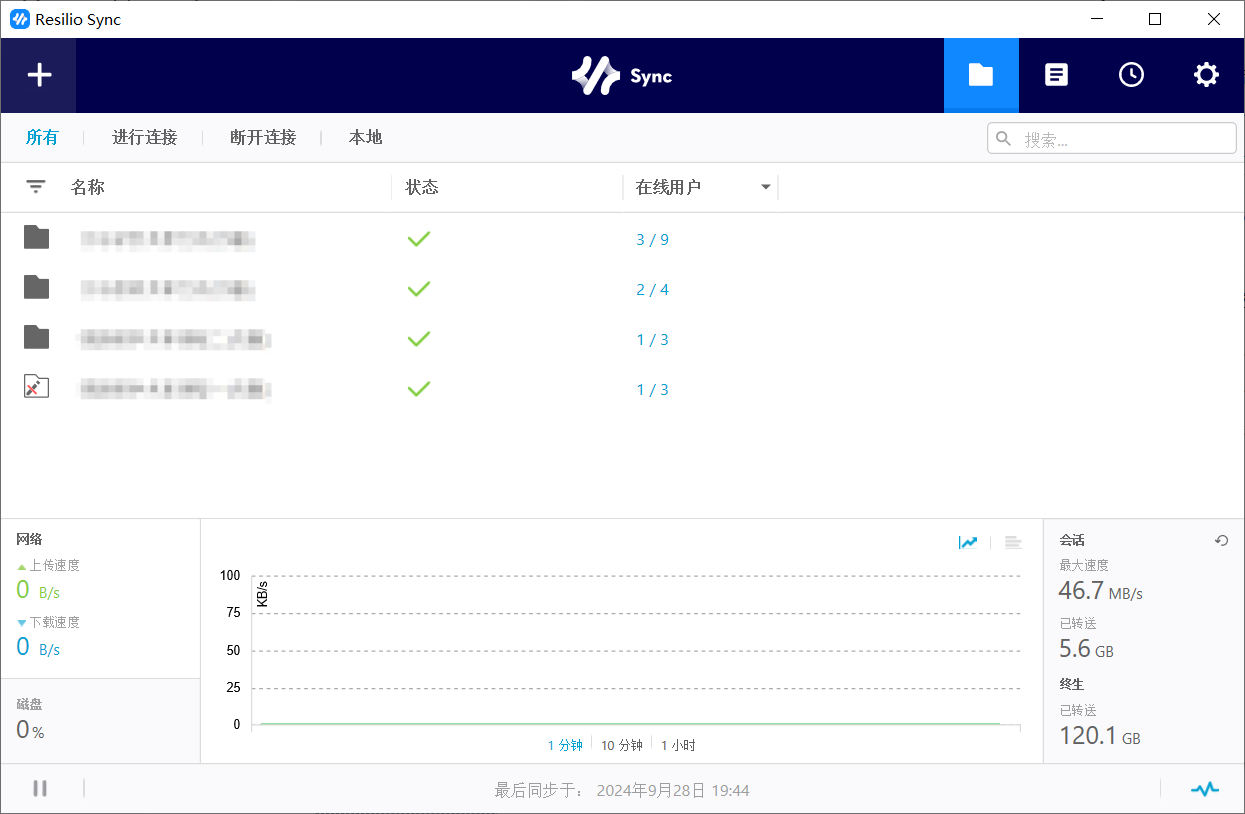Open the 在线用户 column dropdown arrow
The image size is (1245, 814).
tap(766, 187)
